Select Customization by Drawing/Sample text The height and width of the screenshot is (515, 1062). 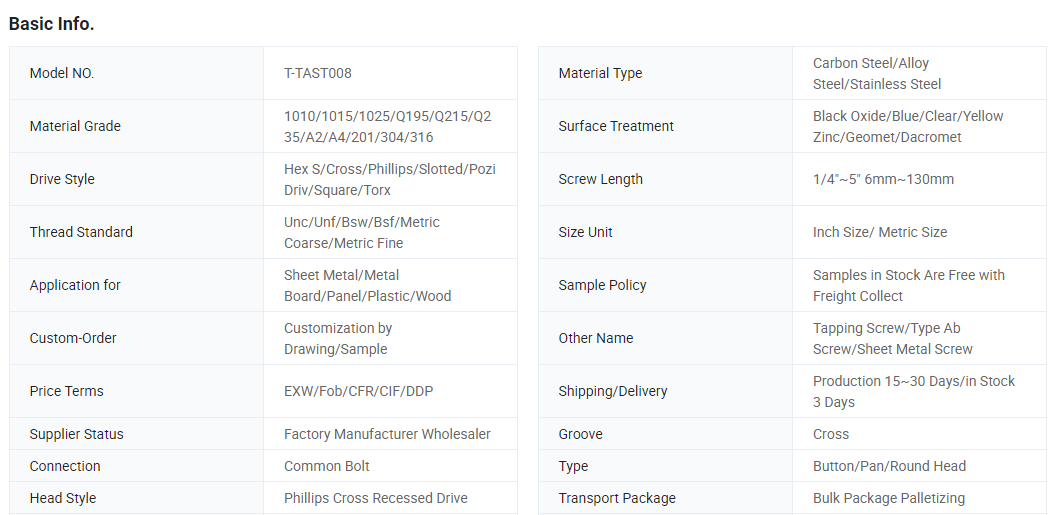[338, 338]
